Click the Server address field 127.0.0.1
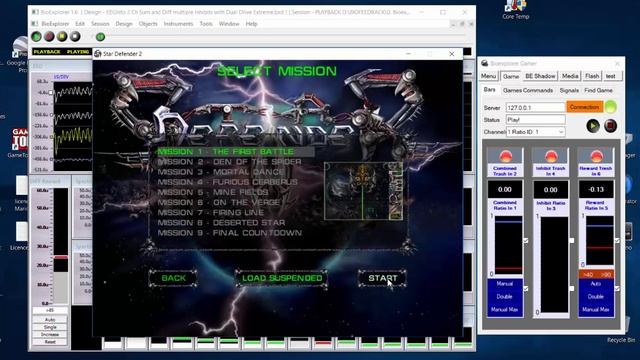This screenshot has height=360, width=640. pos(536,107)
